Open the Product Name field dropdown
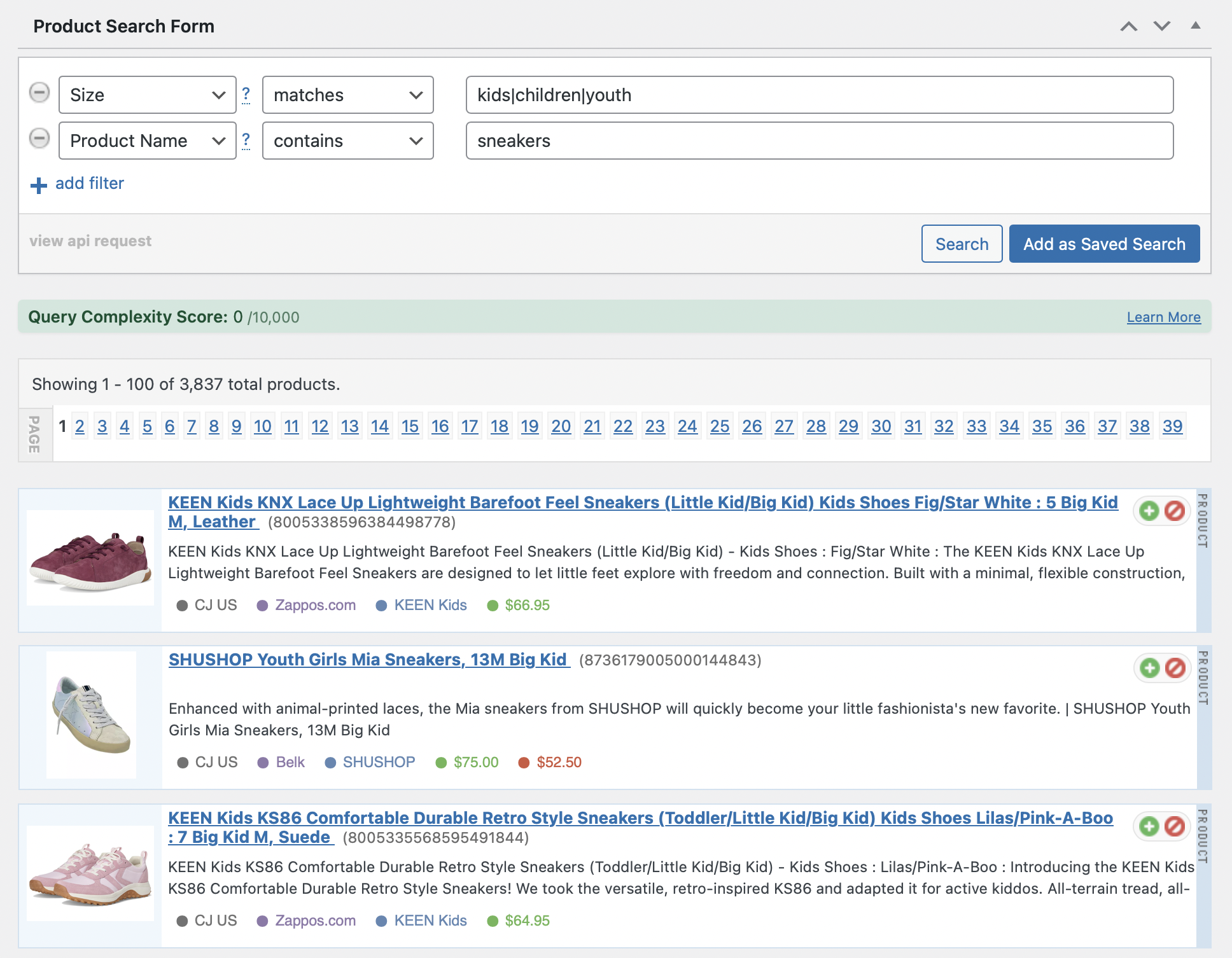 [148, 141]
